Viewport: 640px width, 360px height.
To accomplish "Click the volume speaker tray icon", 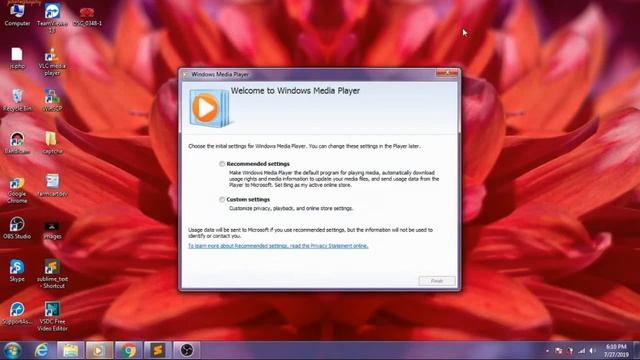I will point(592,351).
